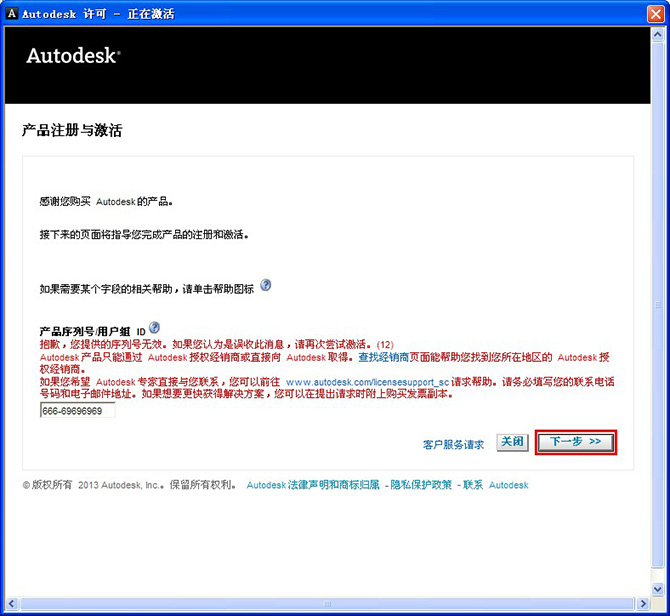Click the horizontal scrollbar left arrow
This screenshot has height=616, width=670.
(12, 604)
